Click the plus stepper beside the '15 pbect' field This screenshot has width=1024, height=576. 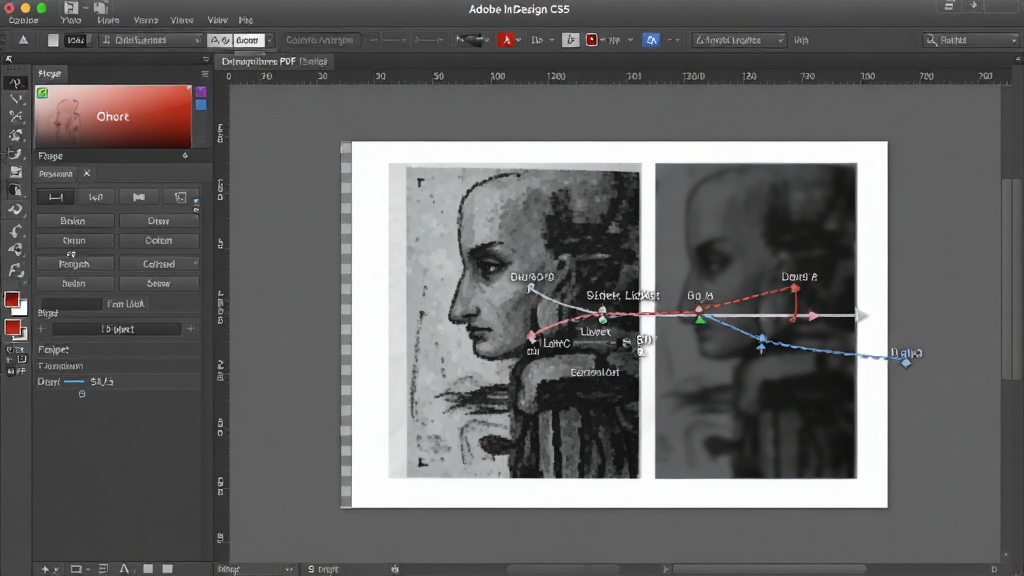(x=191, y=329)
